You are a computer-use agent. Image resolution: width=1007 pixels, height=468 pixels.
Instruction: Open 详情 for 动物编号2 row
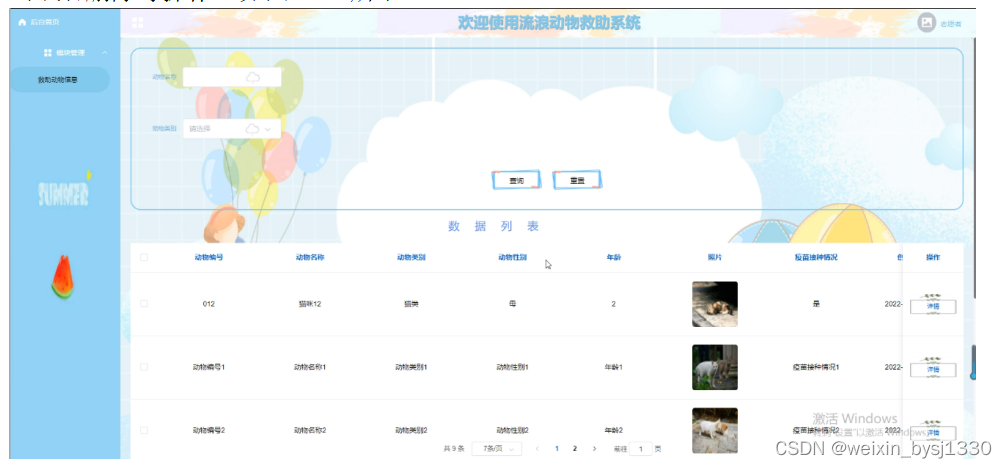(x=933, y=433)
